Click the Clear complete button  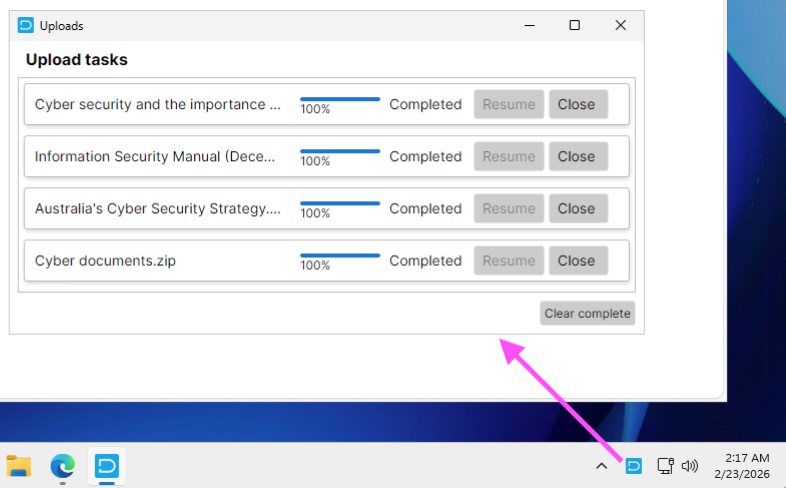click(587, 313)
